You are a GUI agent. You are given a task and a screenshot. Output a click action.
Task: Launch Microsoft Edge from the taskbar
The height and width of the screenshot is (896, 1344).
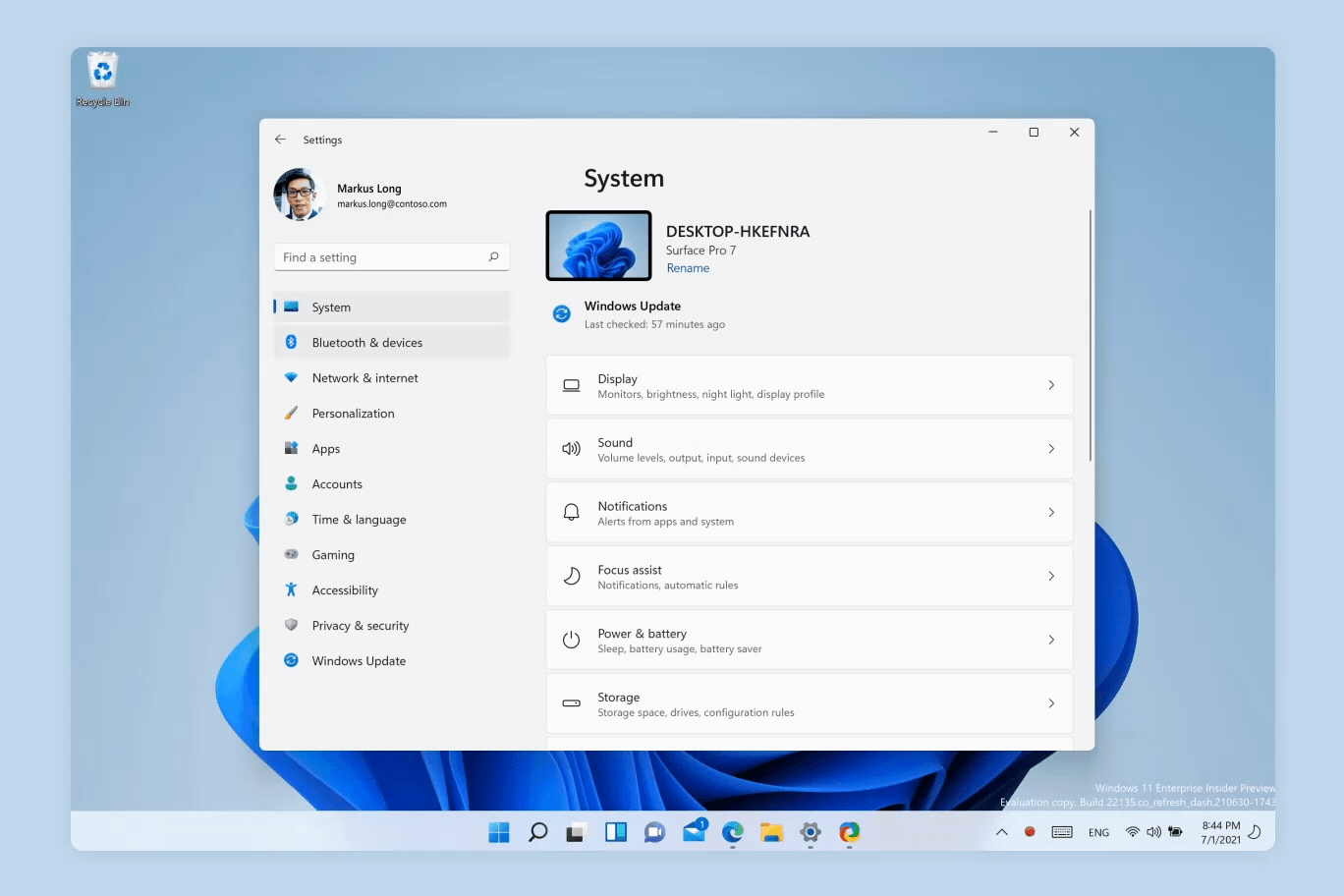[732, 832]
